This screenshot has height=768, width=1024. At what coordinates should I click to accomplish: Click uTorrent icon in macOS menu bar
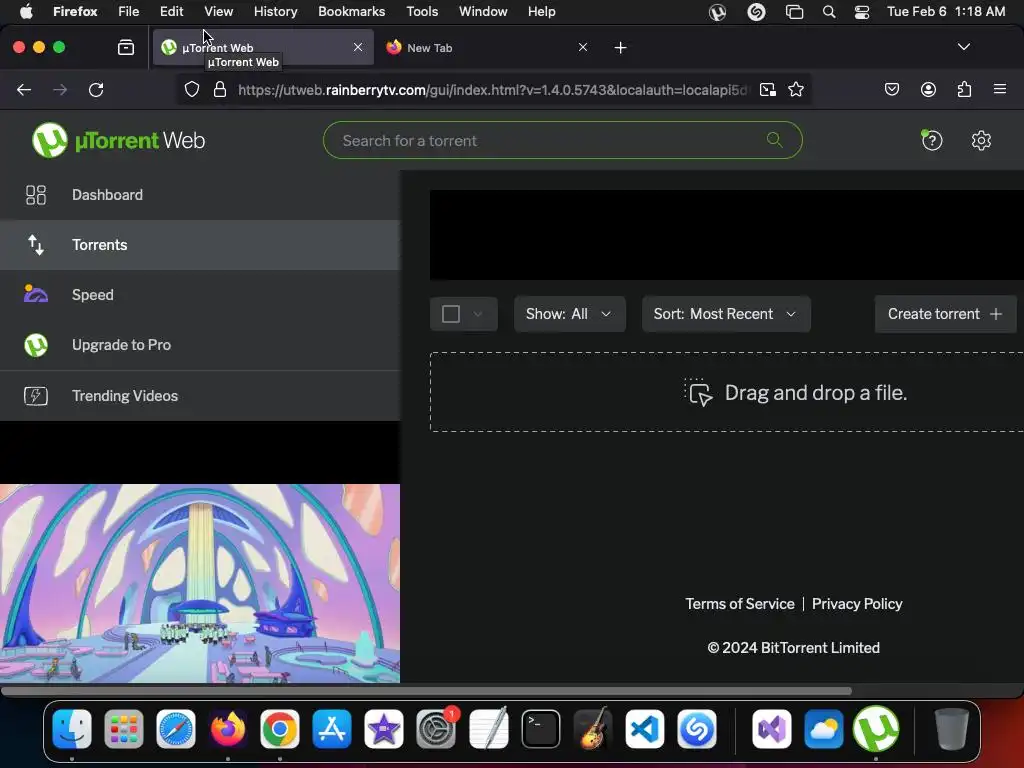pyautogui.click(x=717, y=12)
